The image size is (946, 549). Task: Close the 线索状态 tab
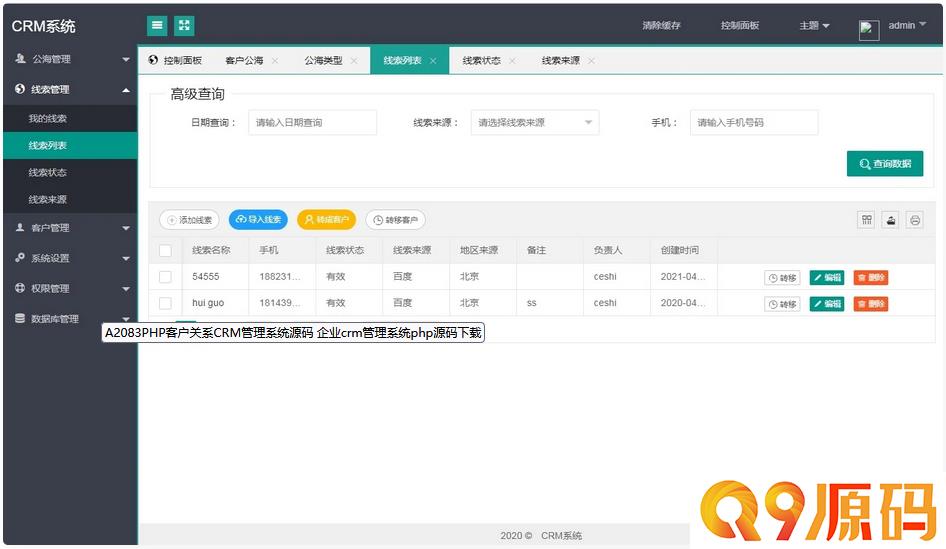click(512, 61)
